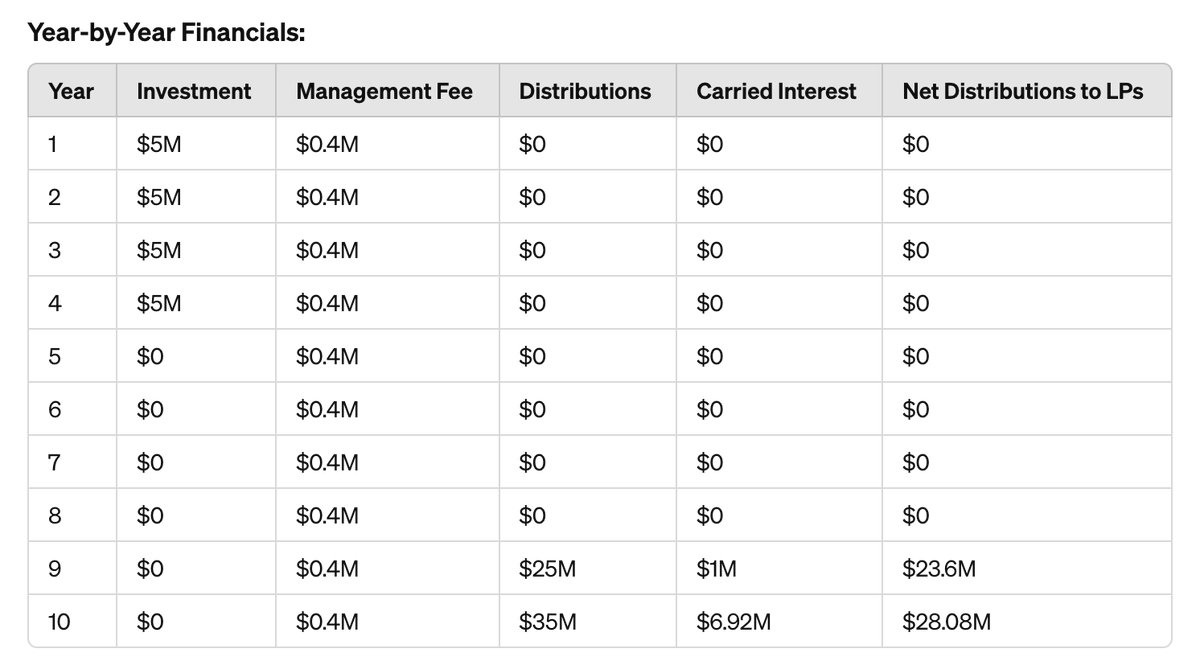
Task: Select Year 5 investment $0 cell
Action: 150,356
